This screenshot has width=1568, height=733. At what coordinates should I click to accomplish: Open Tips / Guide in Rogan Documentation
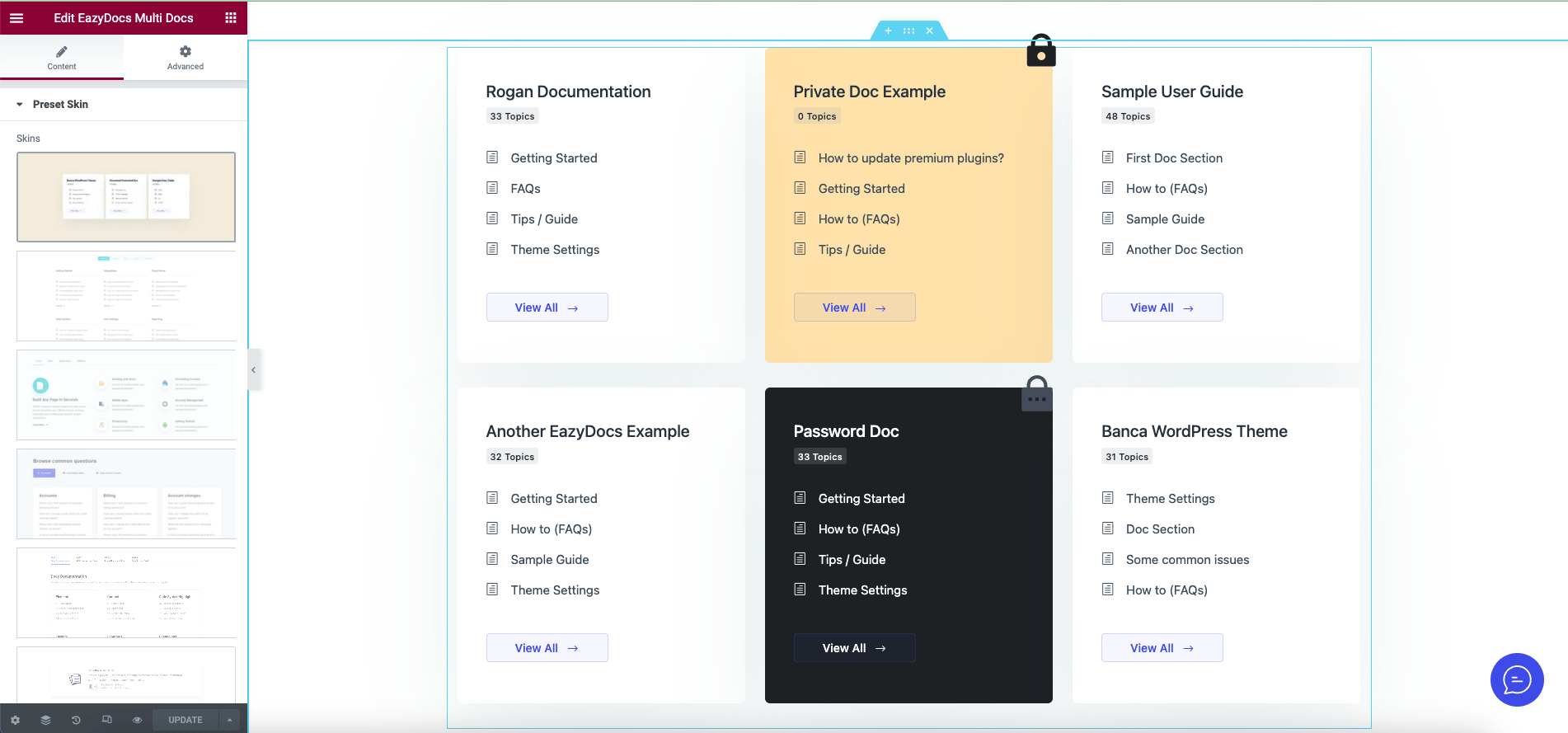click(544, 219)
